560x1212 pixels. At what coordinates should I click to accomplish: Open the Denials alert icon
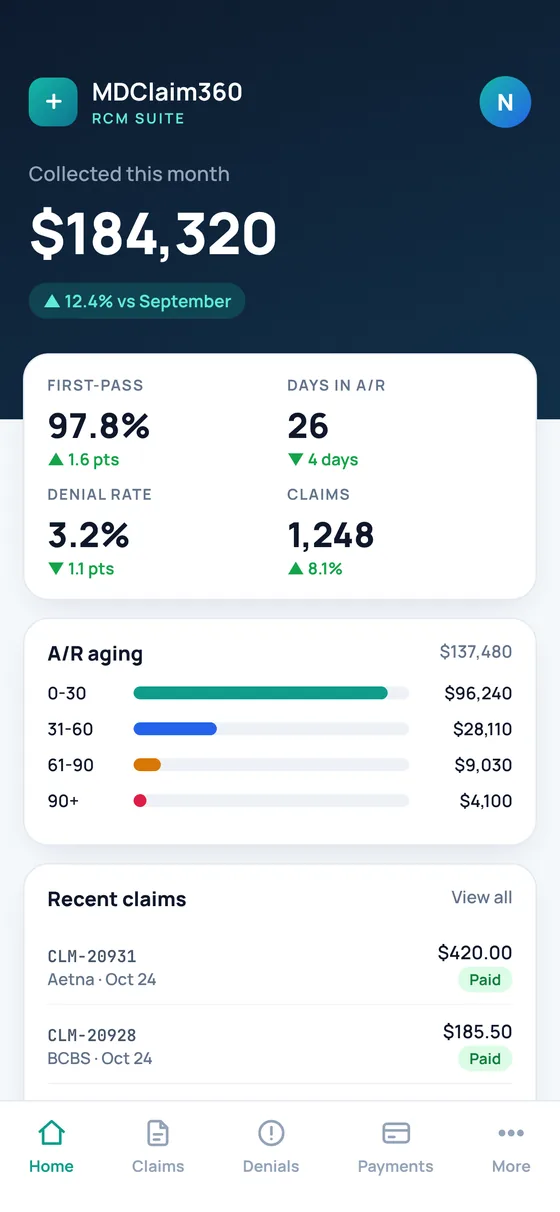coord(271,1133)
